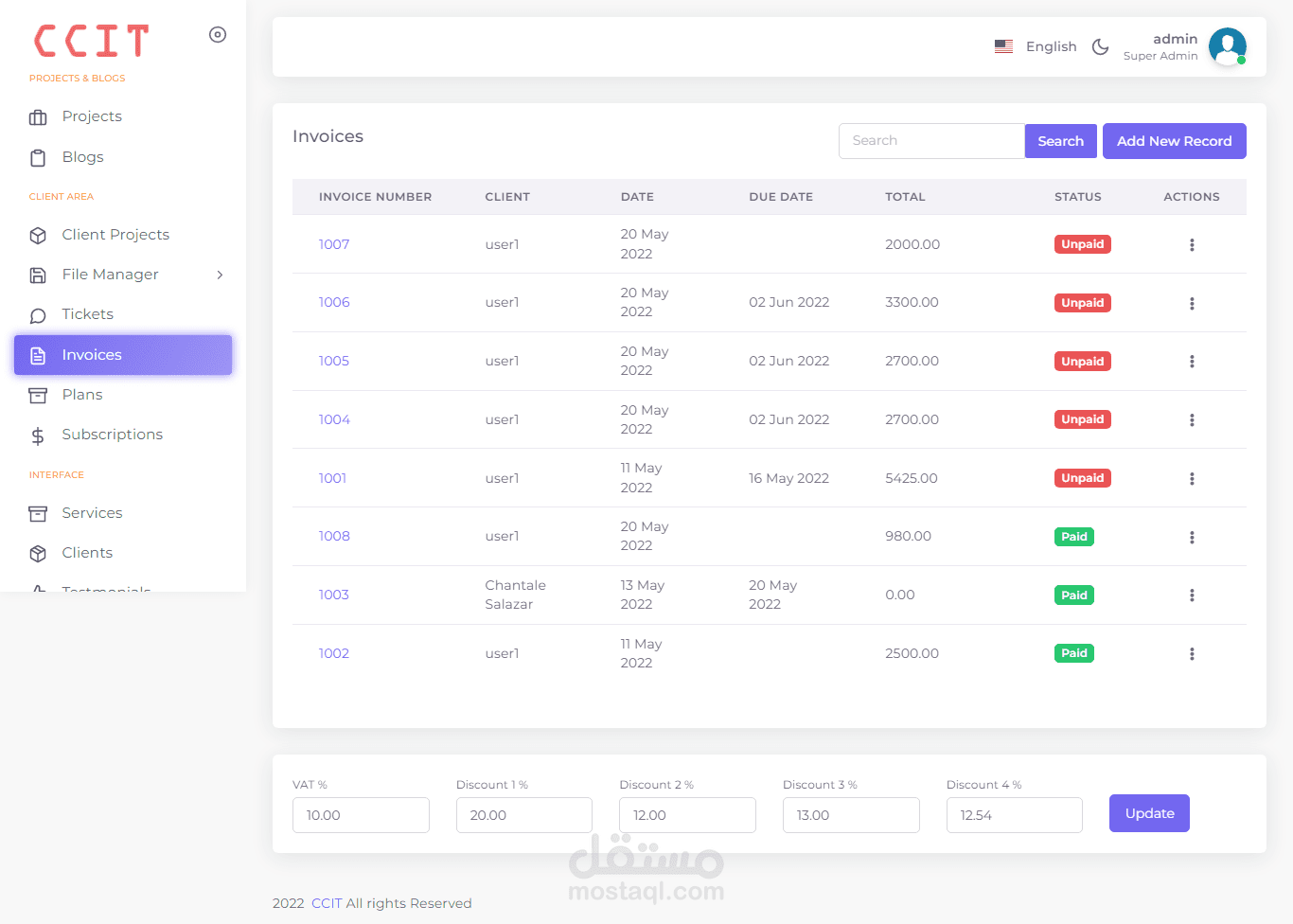Viewport: 1293px width, 924px height.
Task: Click the Discount 1 % input field
Action: click(x=524, y=815)
